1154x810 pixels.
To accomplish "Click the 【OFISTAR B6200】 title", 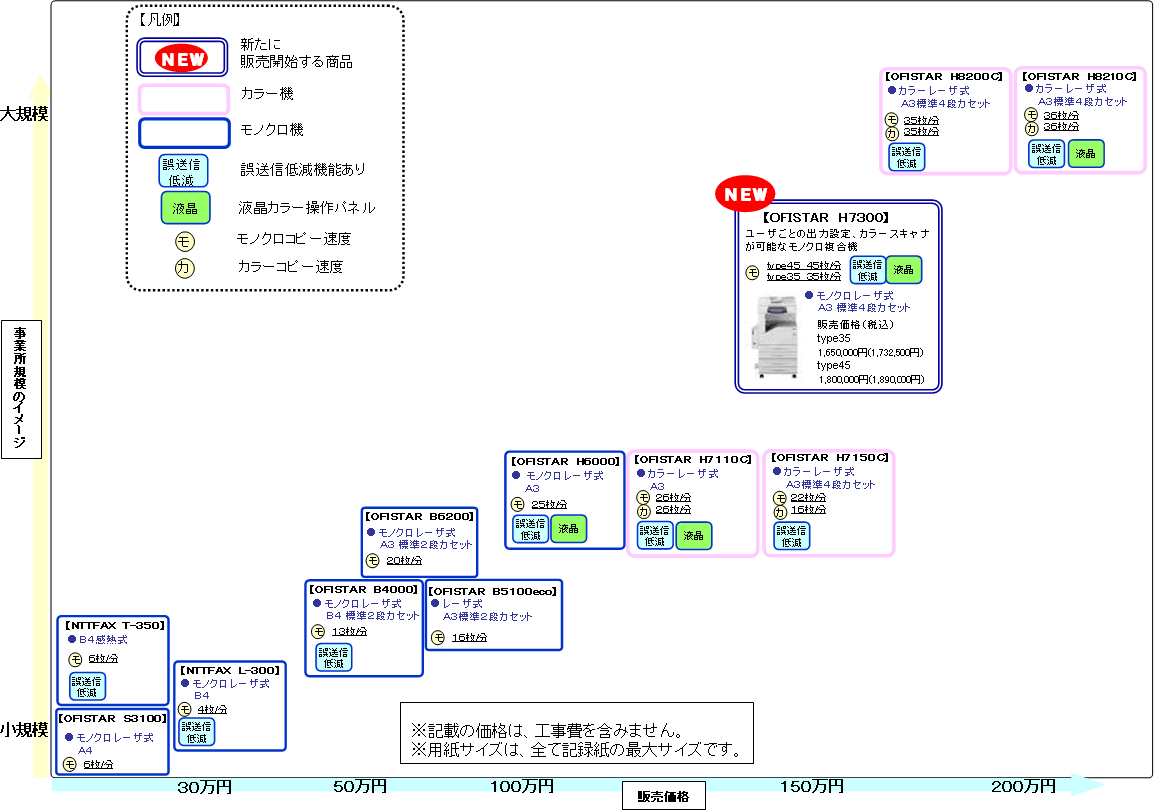I will (420, 516).
